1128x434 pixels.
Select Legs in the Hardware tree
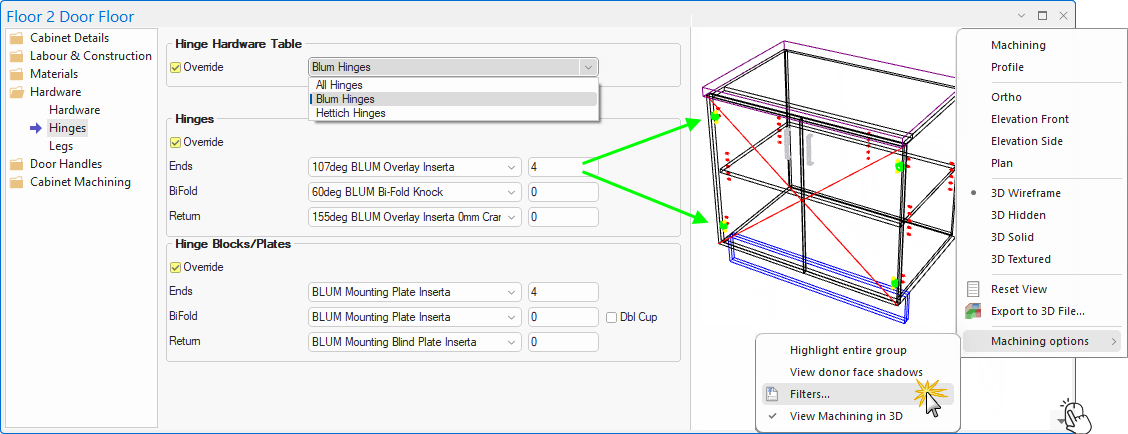(61, 146)
